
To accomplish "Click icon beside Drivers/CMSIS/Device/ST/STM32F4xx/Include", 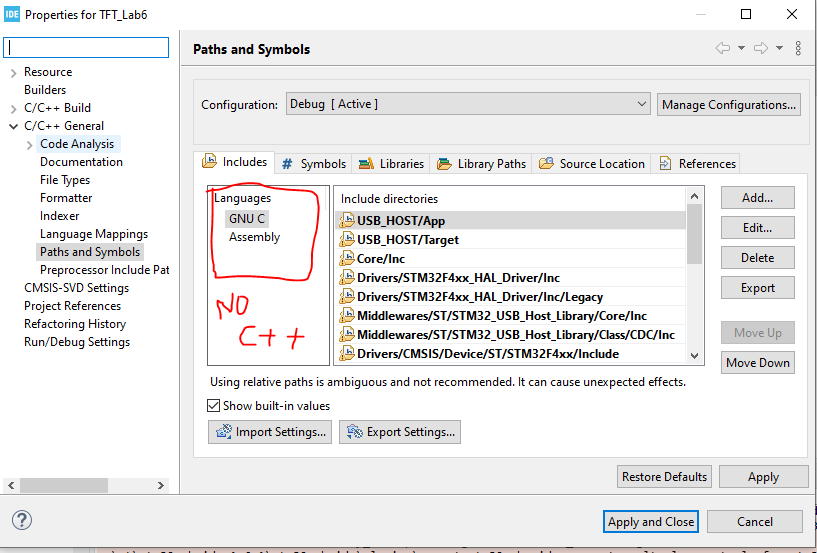I will tap(346, 353).
